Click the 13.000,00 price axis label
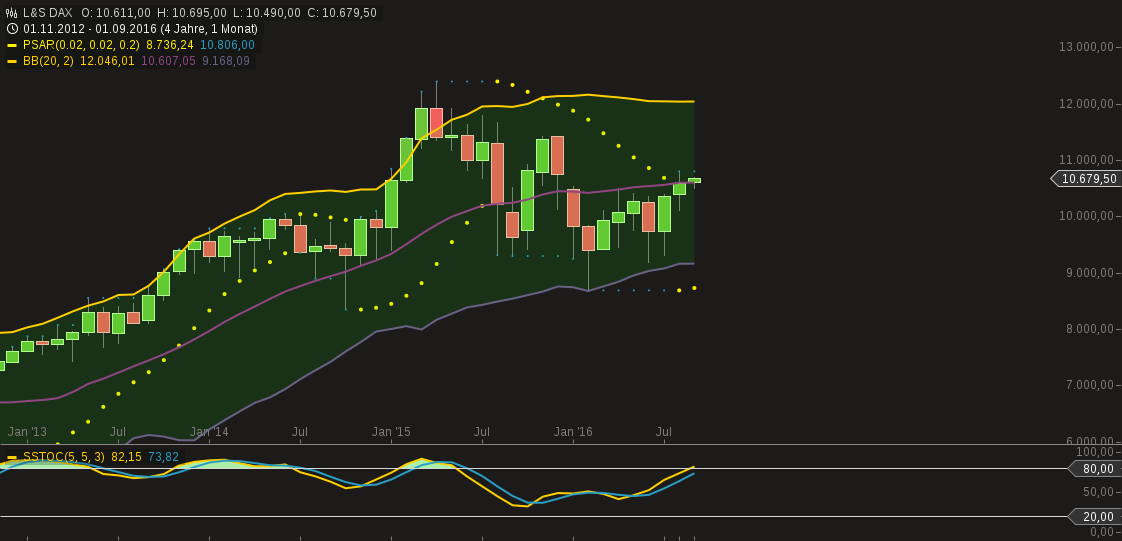The image size is (1122, 541). pyautogui.click(x=1086, y=47)
